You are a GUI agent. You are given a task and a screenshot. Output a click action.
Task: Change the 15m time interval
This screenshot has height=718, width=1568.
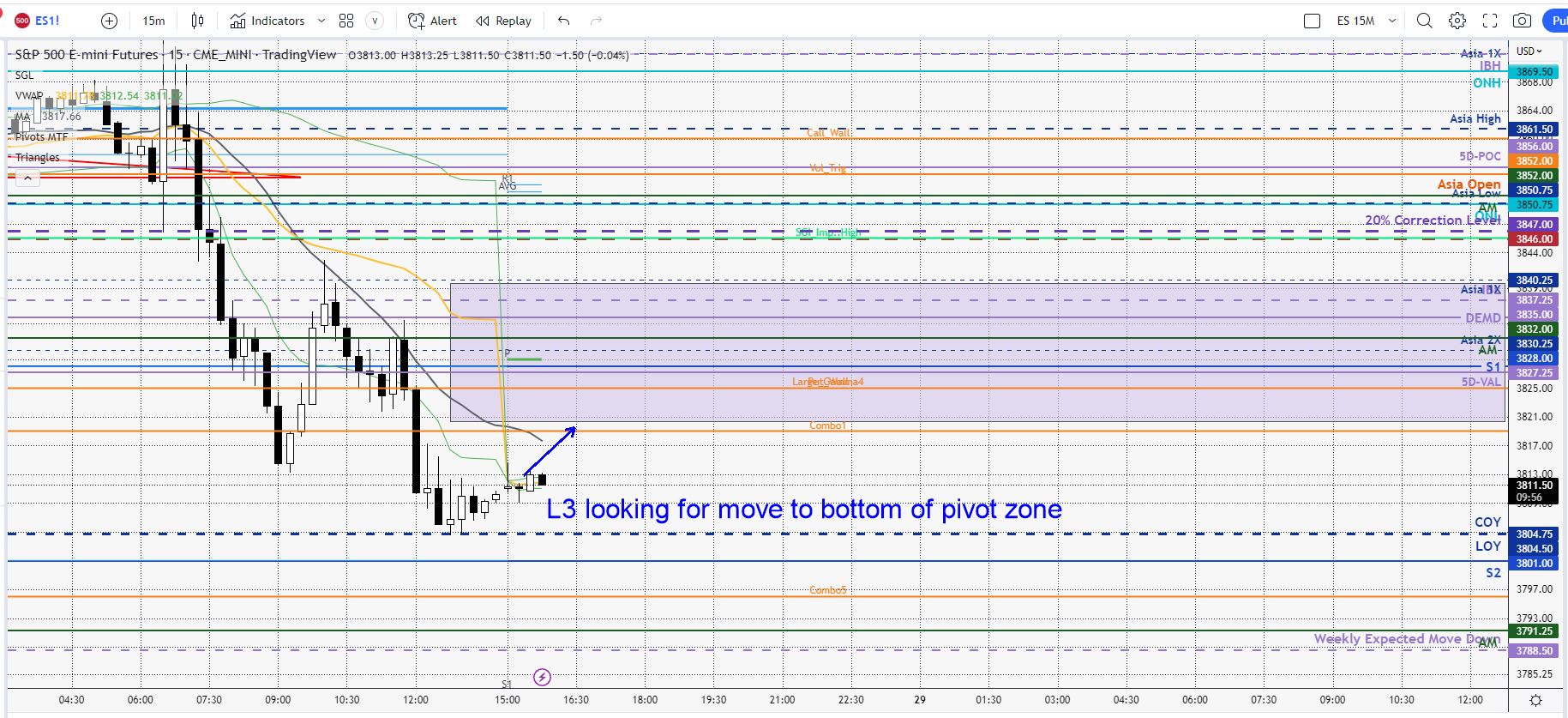pos(153,21)
